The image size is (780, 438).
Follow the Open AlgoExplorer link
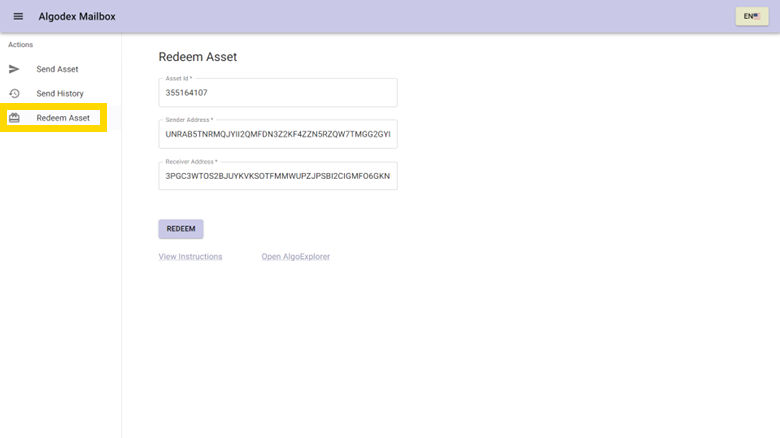click(295, 257)
